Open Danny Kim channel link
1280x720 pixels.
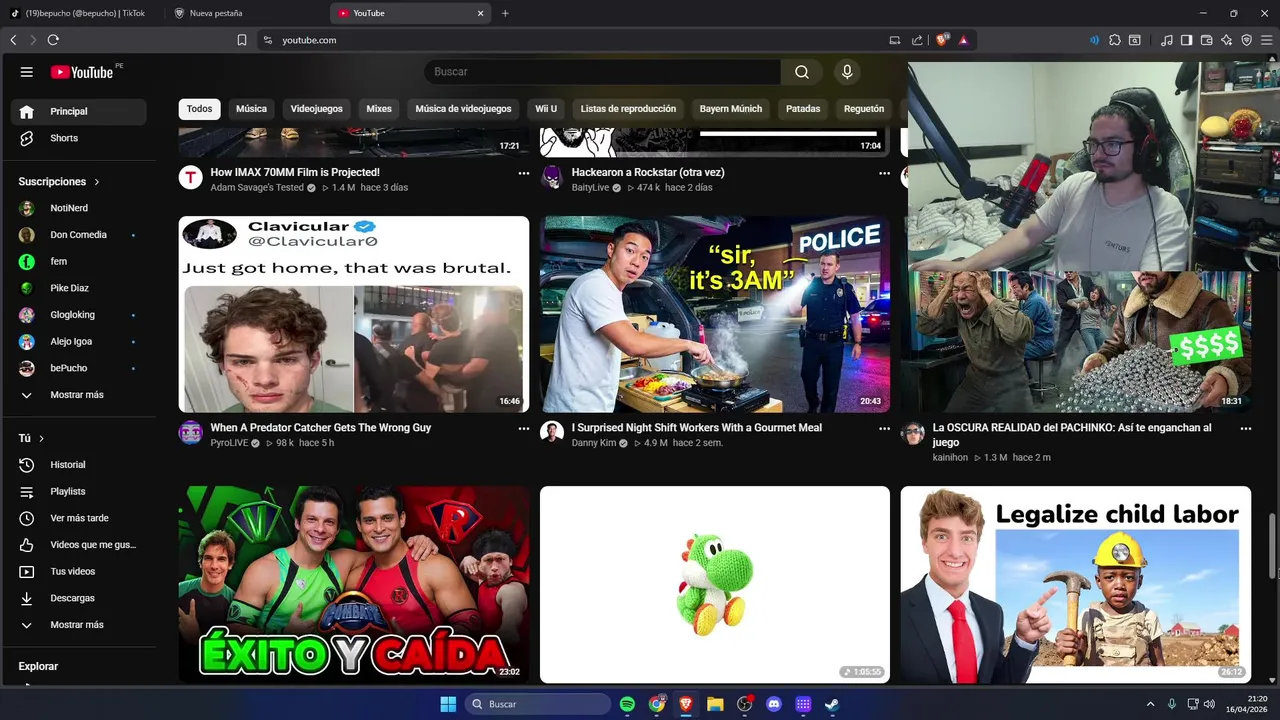tap(594, 443)
